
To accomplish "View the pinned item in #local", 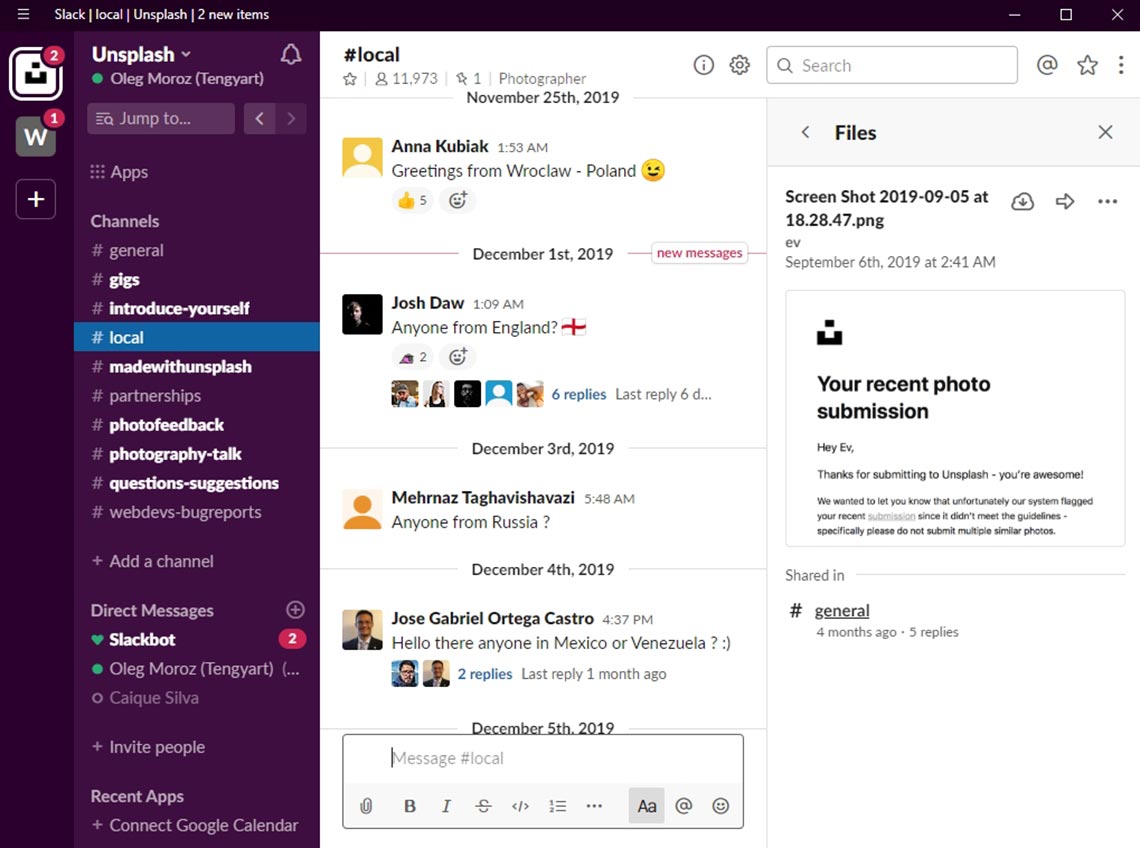I will [x=468, y=79].
